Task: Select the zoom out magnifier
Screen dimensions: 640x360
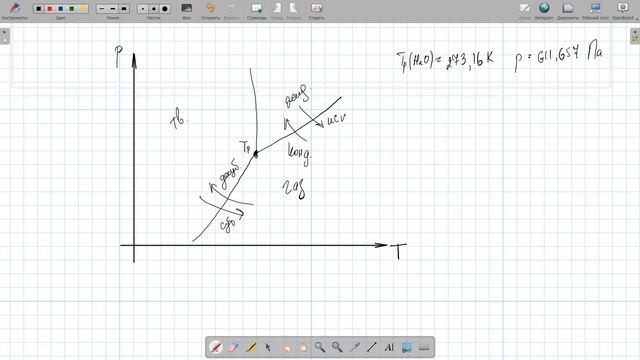Action: [337, 347]
